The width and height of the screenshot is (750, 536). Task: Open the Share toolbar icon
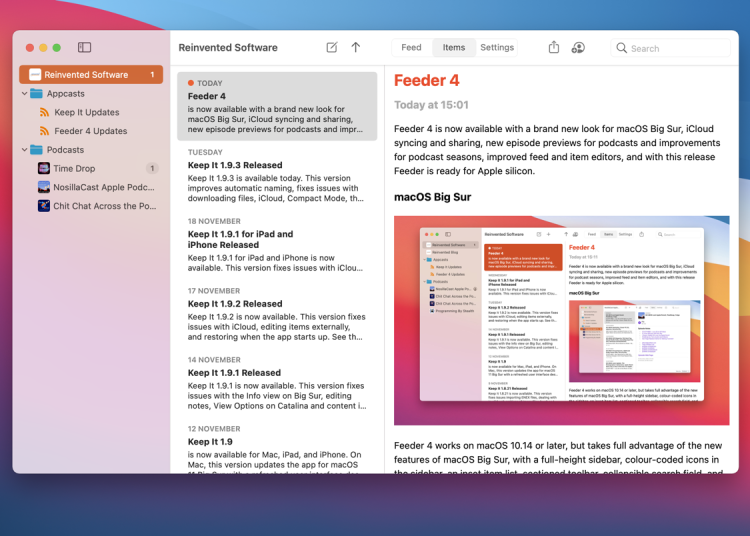pos(554,47)
